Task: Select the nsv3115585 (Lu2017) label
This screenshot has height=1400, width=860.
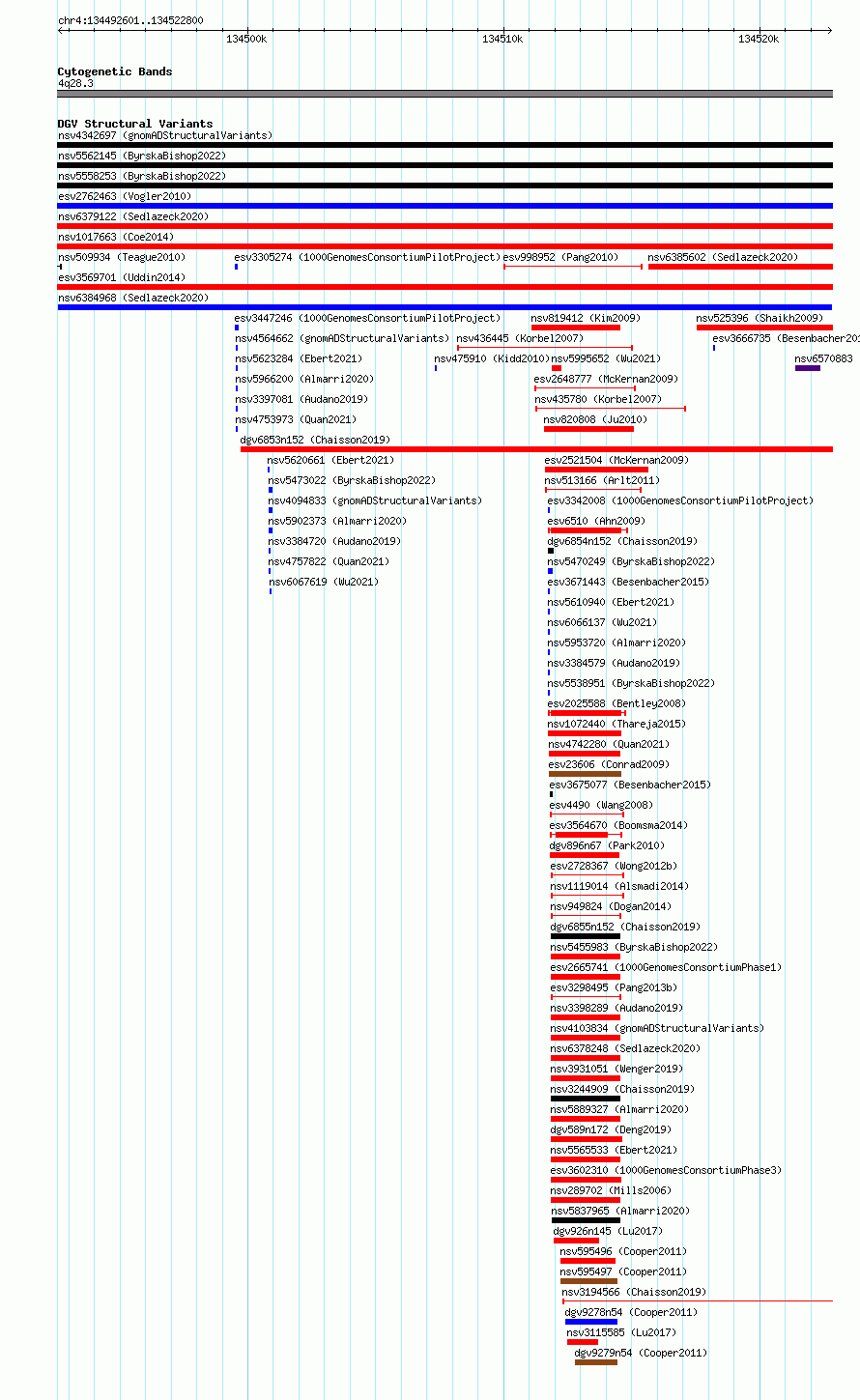Action: (x=621, y=1333)
